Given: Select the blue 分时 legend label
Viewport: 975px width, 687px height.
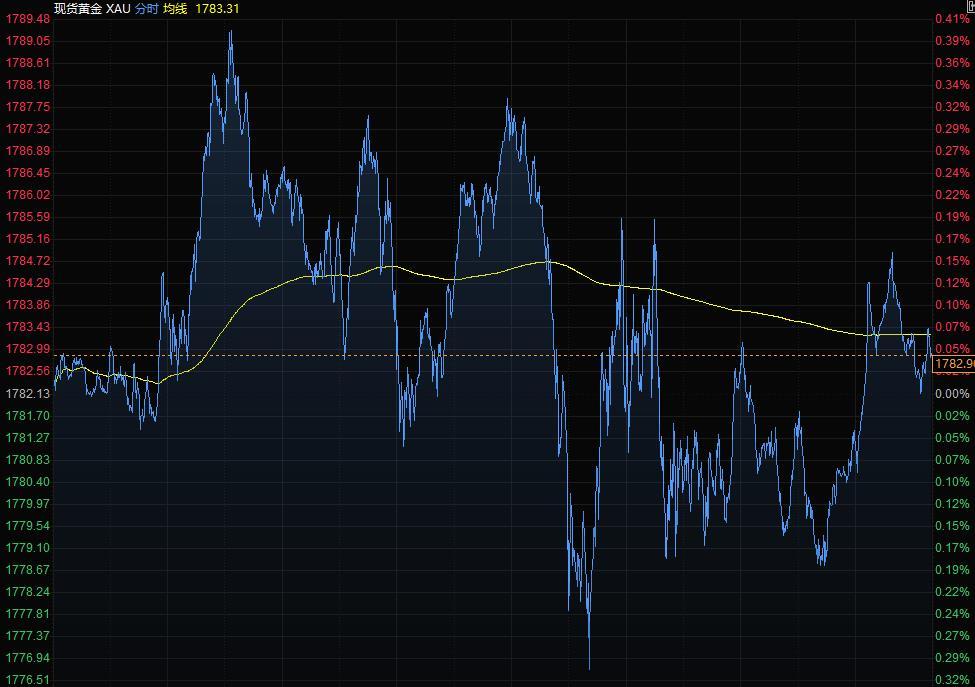Looking at the screenshot, I should pos(146,8).
